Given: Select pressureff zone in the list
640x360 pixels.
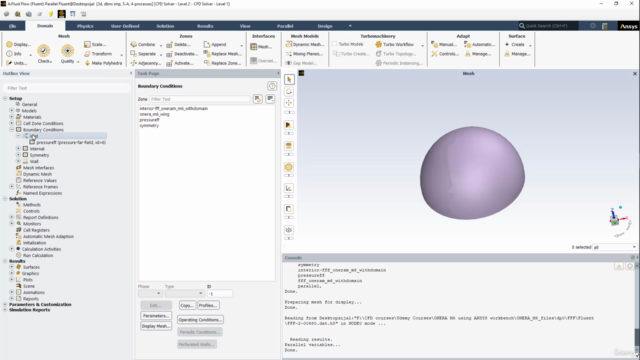Looking at the screenshot, I should click(x=149, y=120).
